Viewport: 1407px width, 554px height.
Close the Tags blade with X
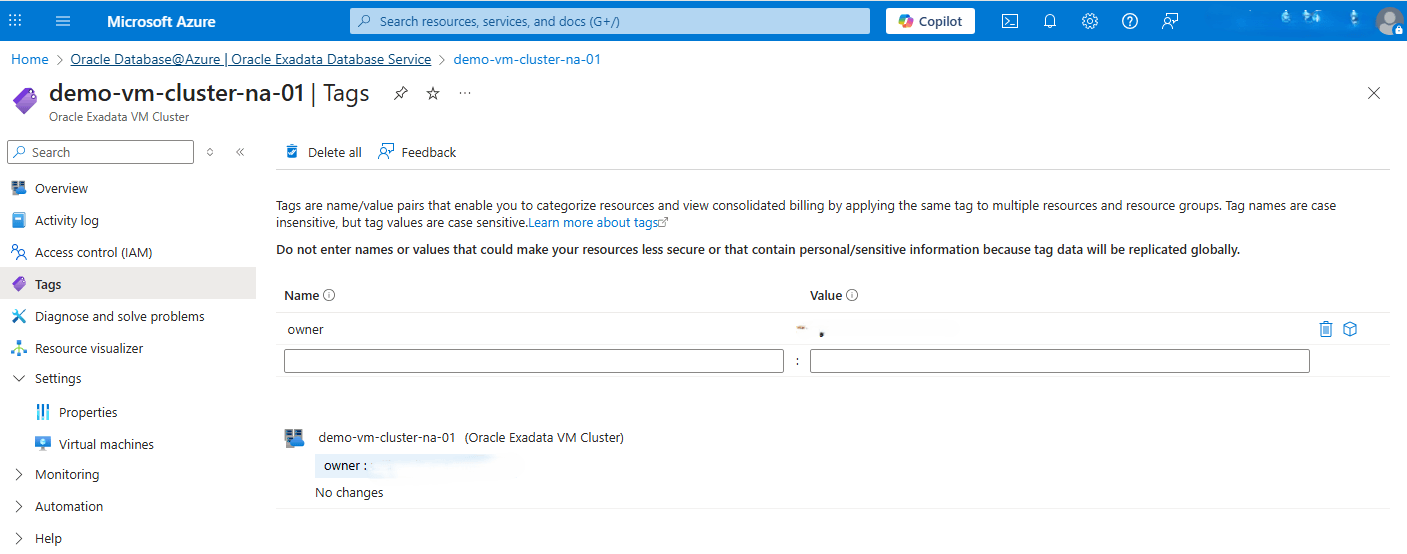(x=1374, y=93)
